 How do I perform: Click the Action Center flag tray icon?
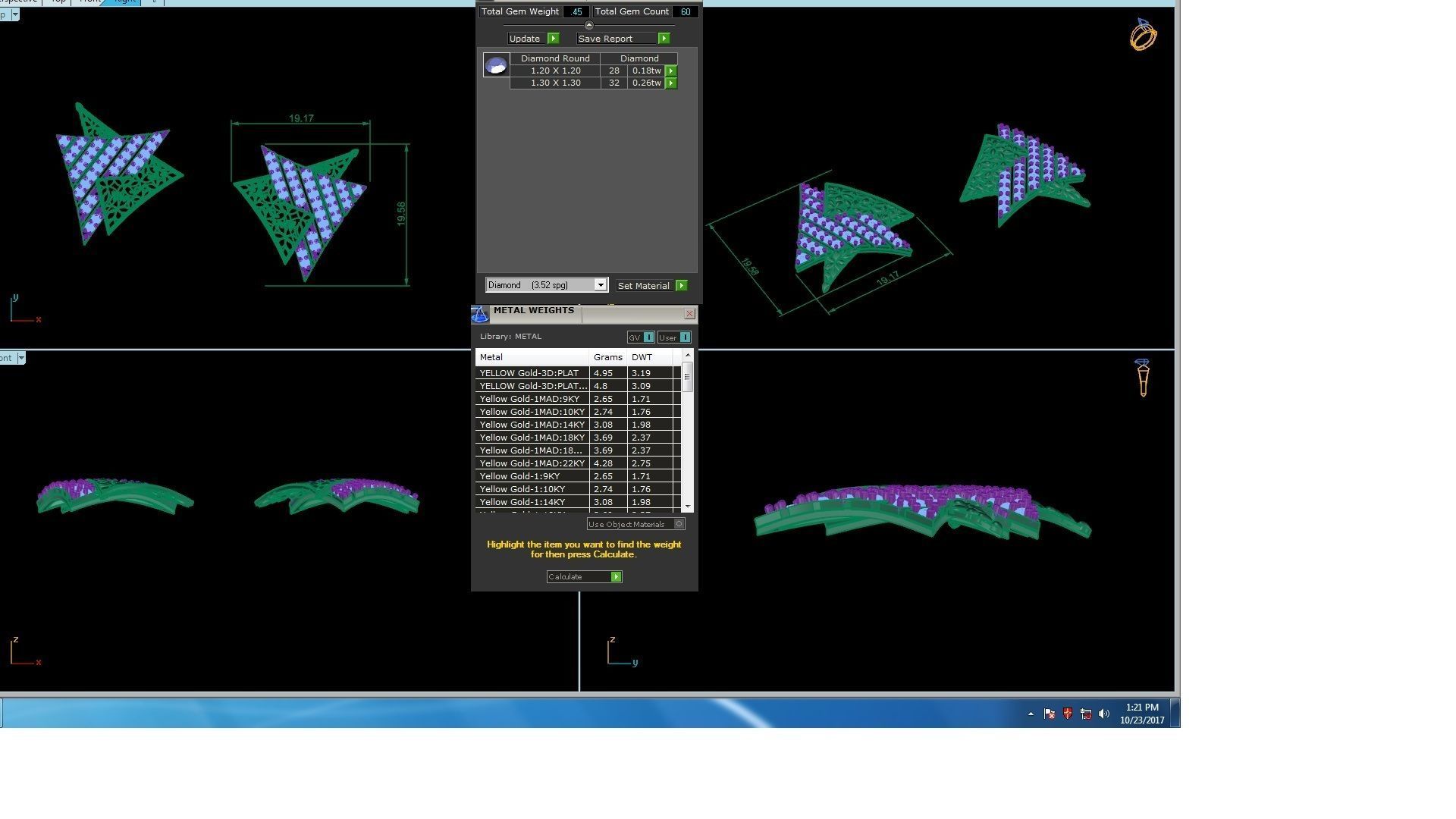click(x=1050, y=714)
